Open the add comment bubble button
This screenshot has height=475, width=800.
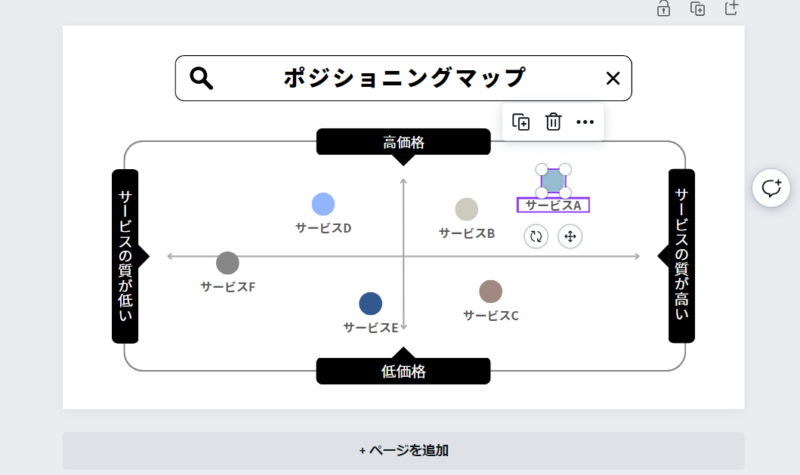[771, 188]
